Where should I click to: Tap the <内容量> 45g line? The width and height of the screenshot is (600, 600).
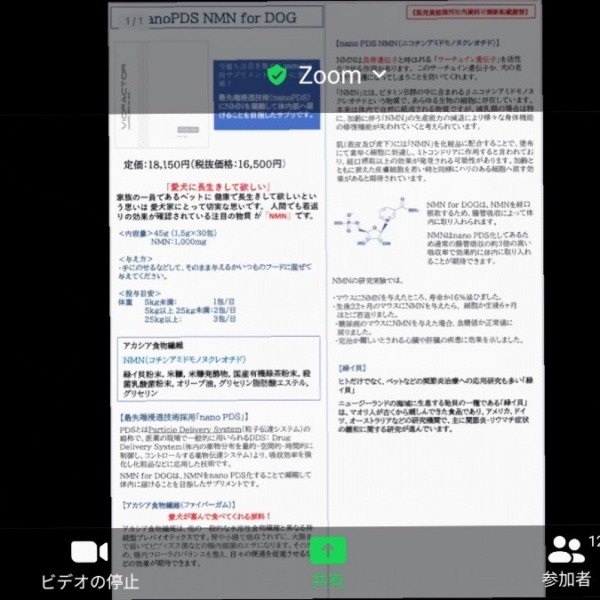tap(167, 233)
